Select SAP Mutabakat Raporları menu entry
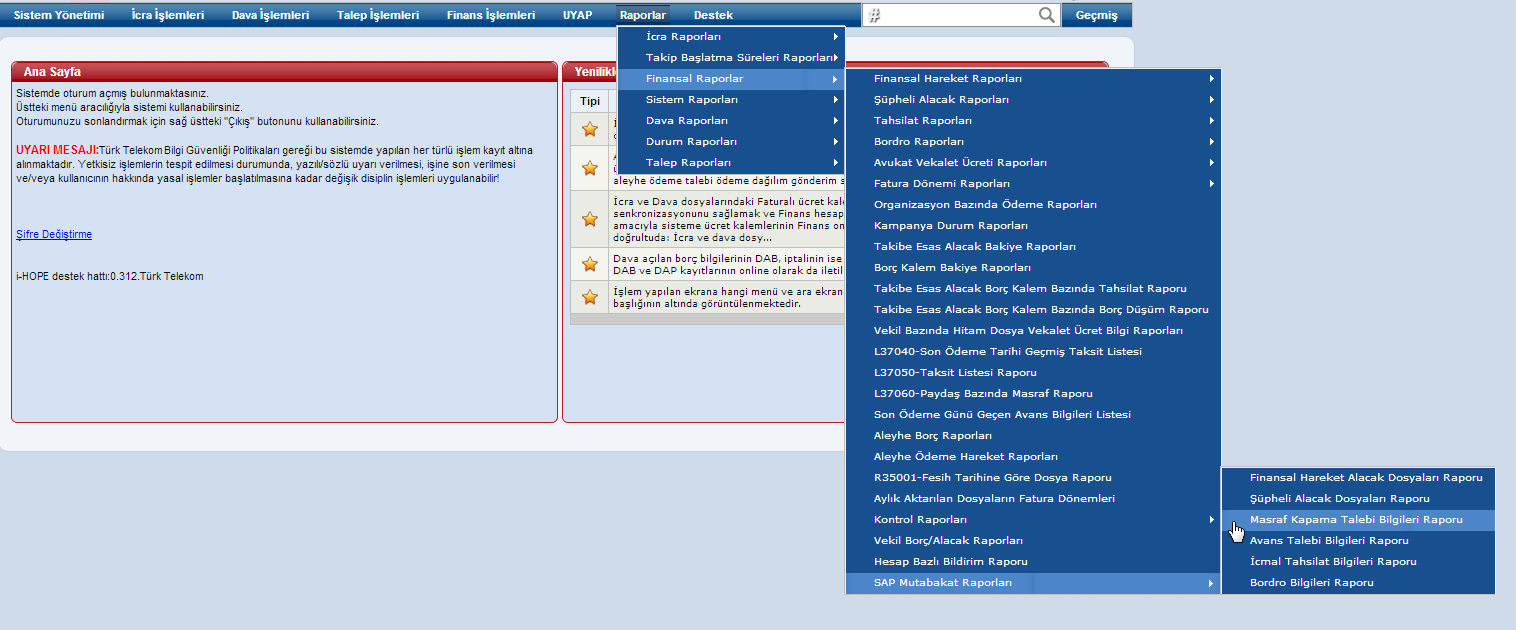The height and width of the screenshot is (630, 1516). pyautogui.click(x=1033, y=583)
